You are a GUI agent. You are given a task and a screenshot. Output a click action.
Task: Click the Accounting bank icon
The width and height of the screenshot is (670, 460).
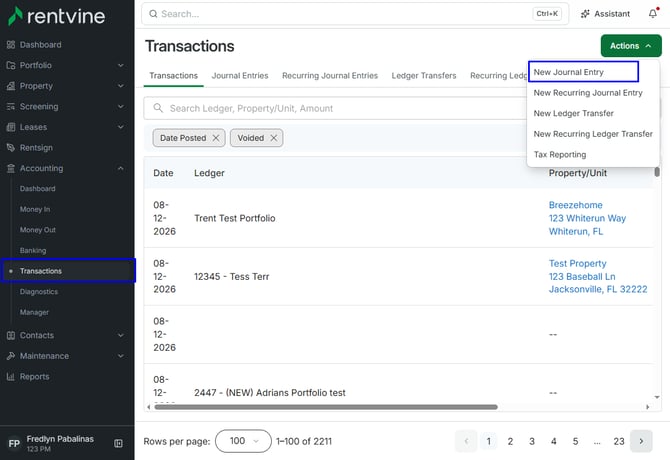tap(11, 168)
